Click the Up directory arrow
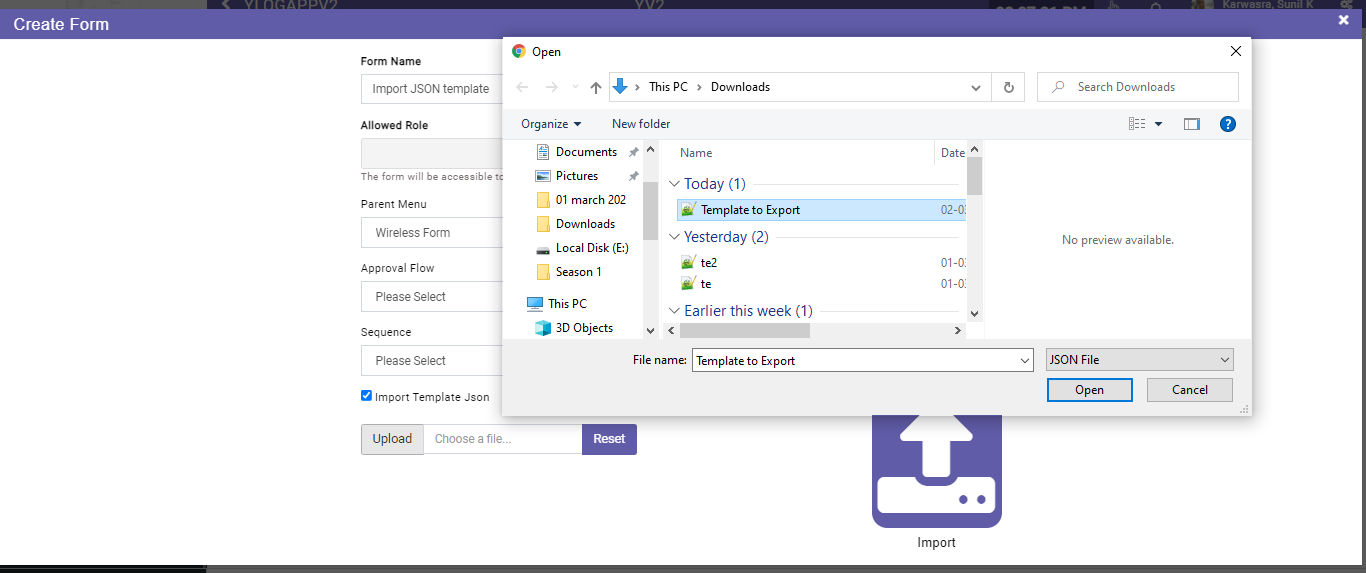This screenshot has width=1366, height=573. (596, 87)
